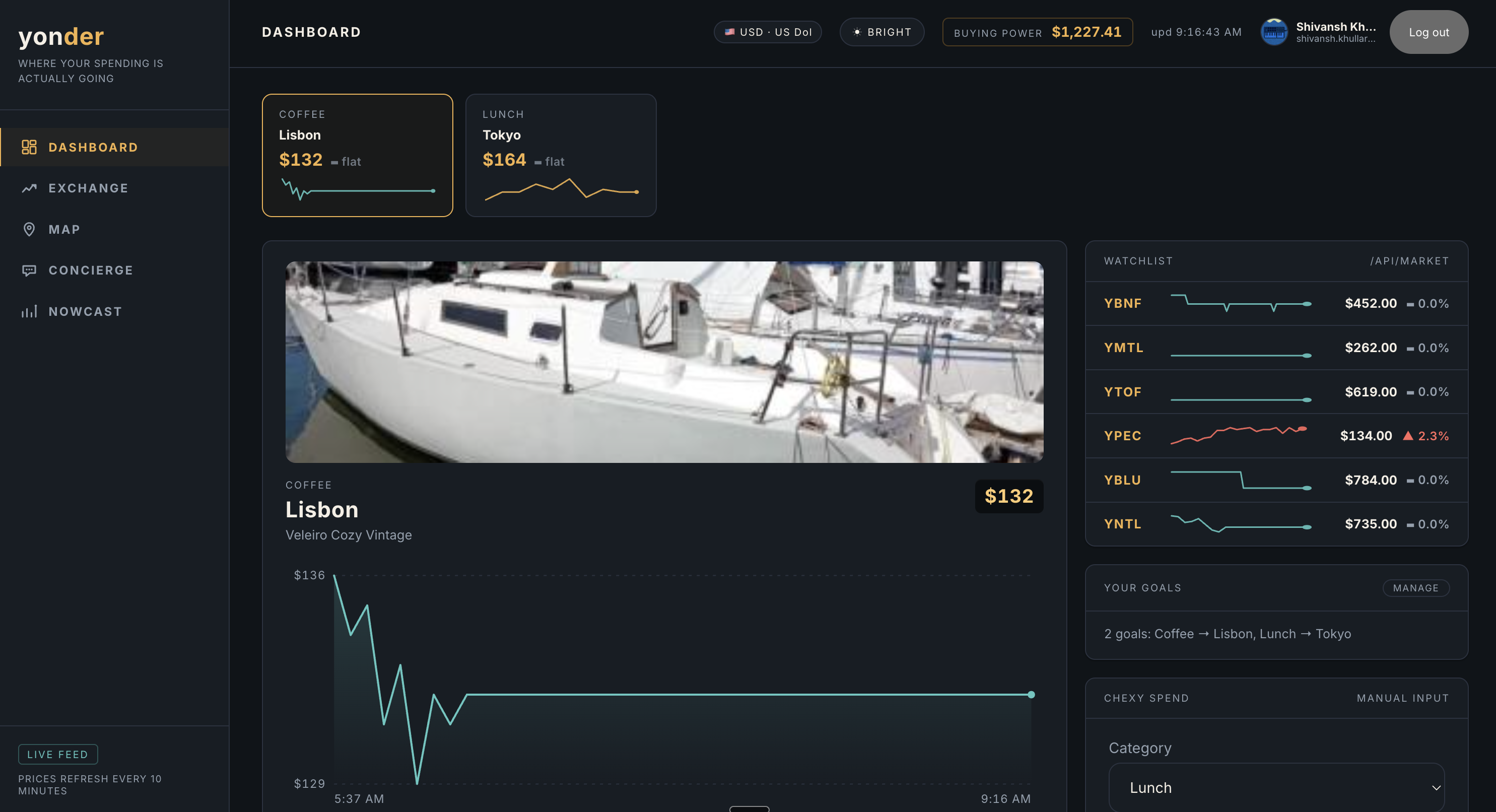Screen dimensions: 1496x812
Task: Click the sun icon beside BRIGHT
Action: tap(857, 32)
